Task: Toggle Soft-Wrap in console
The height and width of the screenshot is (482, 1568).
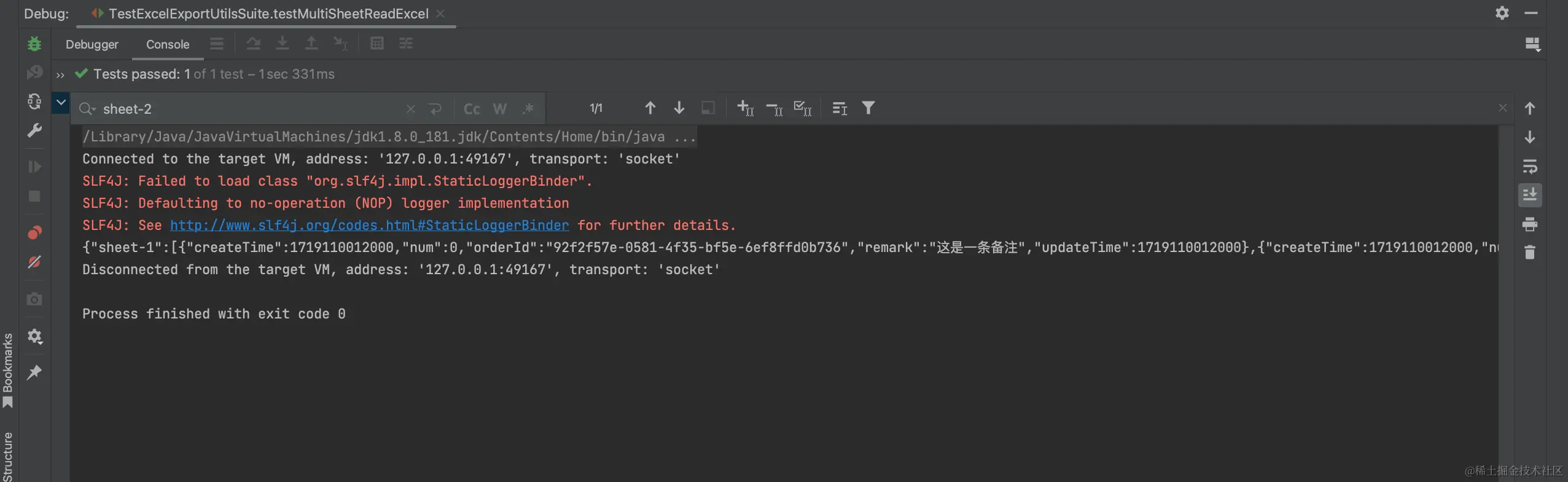Action: [1530, 167]
